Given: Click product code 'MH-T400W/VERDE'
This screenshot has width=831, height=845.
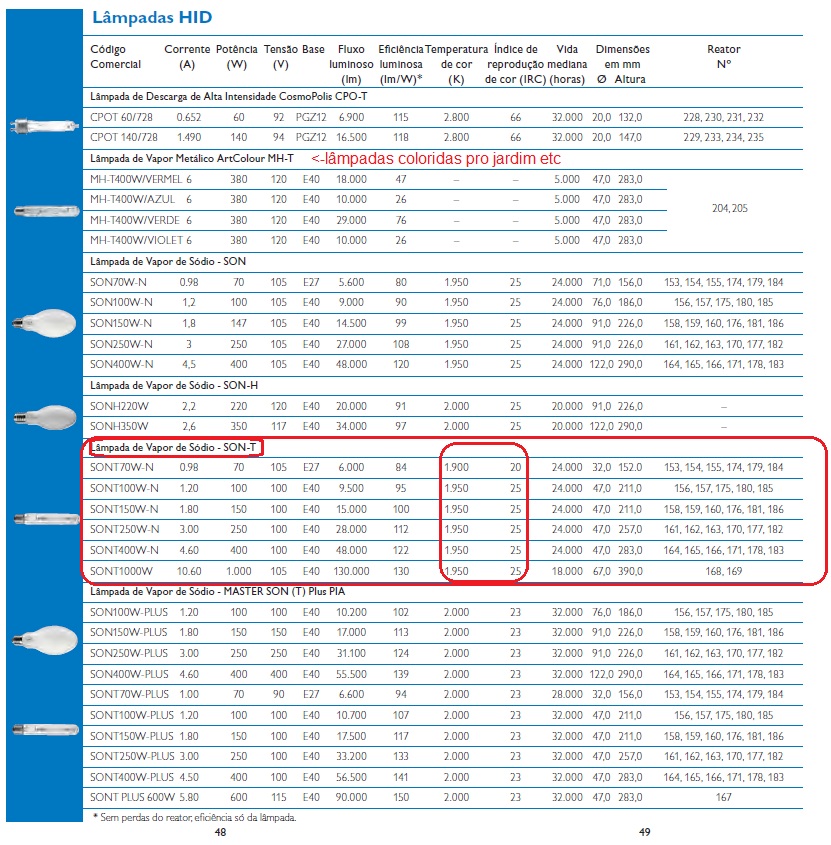Looking at the screenshot, I should point(135,220).
